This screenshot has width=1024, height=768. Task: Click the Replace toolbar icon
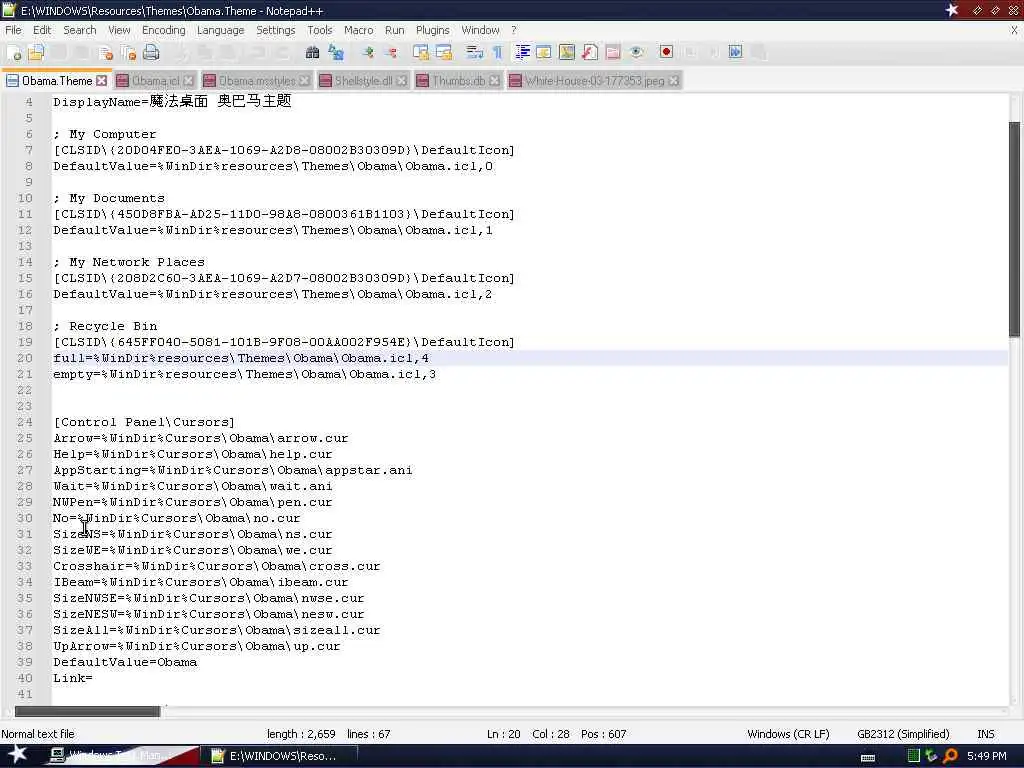click(x=336, y=53)
